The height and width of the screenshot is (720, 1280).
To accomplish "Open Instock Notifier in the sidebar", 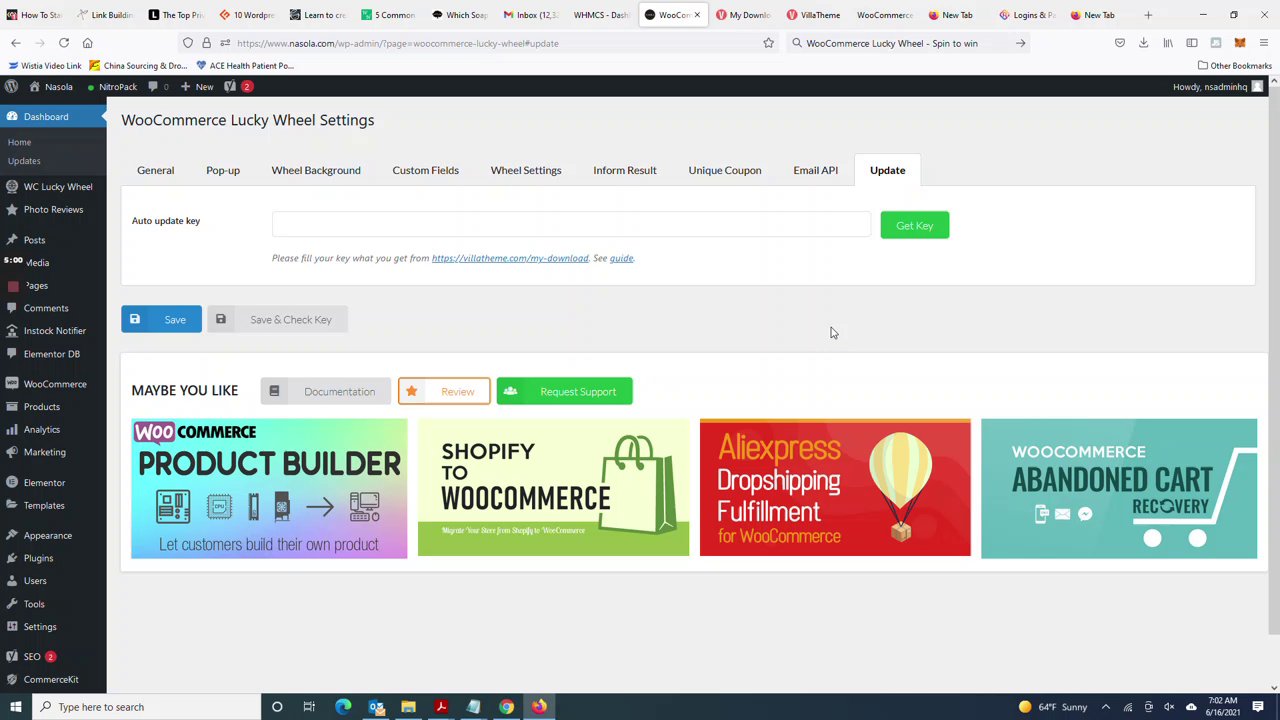I will point(53,331).
